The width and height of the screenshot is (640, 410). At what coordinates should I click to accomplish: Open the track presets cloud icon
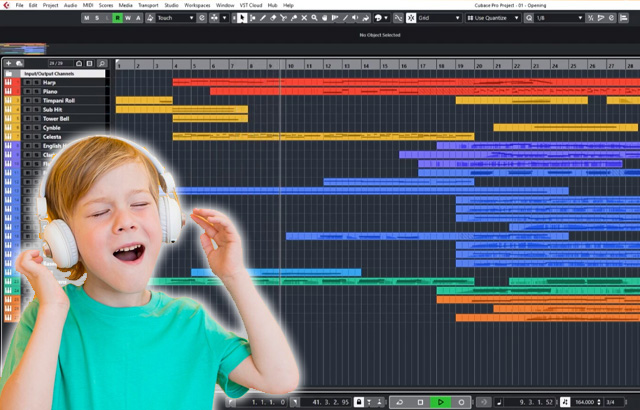tap(19, 63)
